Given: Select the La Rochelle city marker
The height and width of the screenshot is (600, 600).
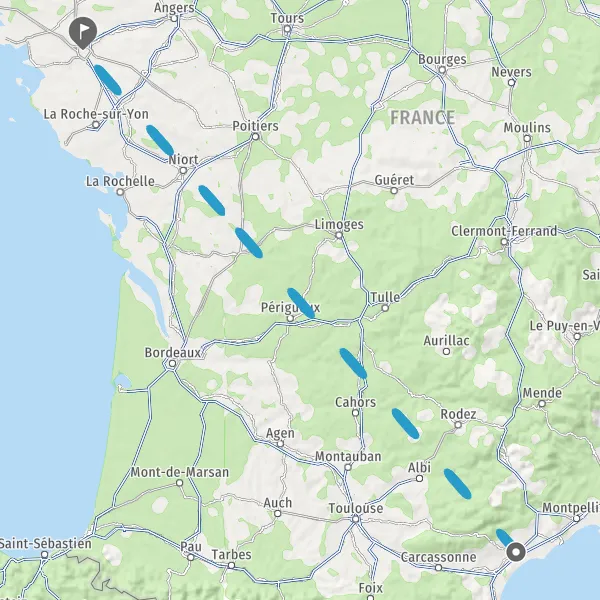Looking at the screenshot, I should coord(120,192).
